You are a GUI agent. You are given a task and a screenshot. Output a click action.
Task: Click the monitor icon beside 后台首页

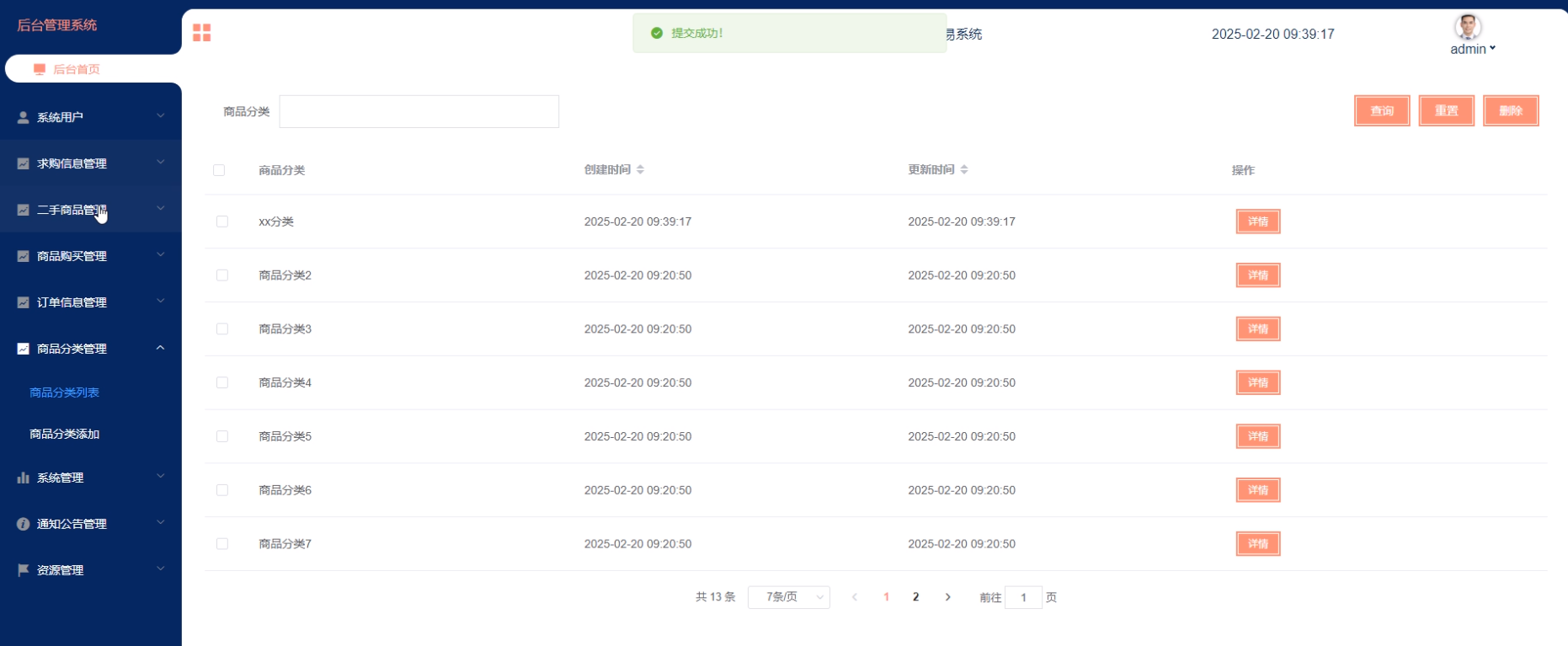pos(40,69)
